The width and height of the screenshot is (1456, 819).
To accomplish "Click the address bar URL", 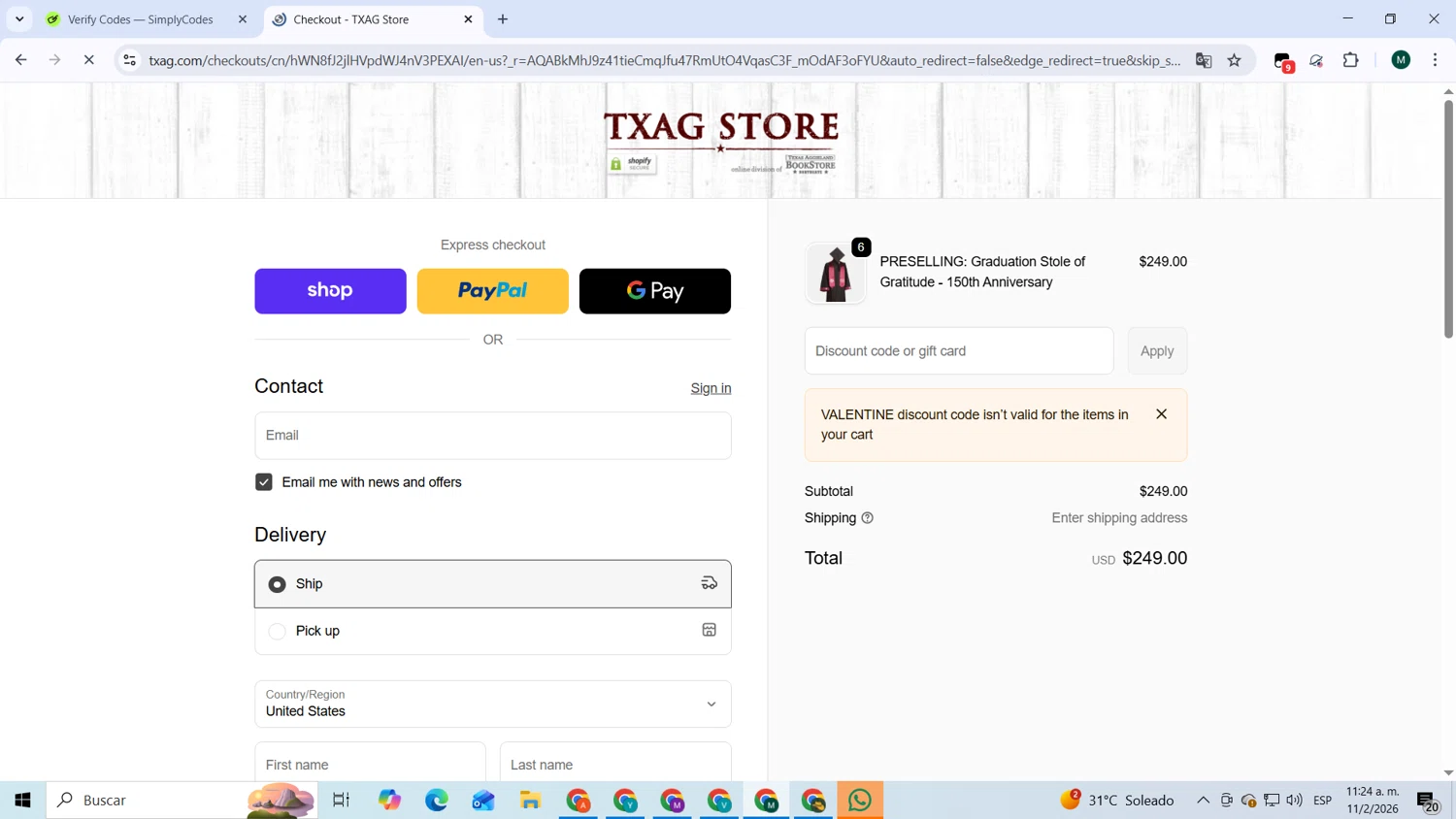I will point(665,60).
